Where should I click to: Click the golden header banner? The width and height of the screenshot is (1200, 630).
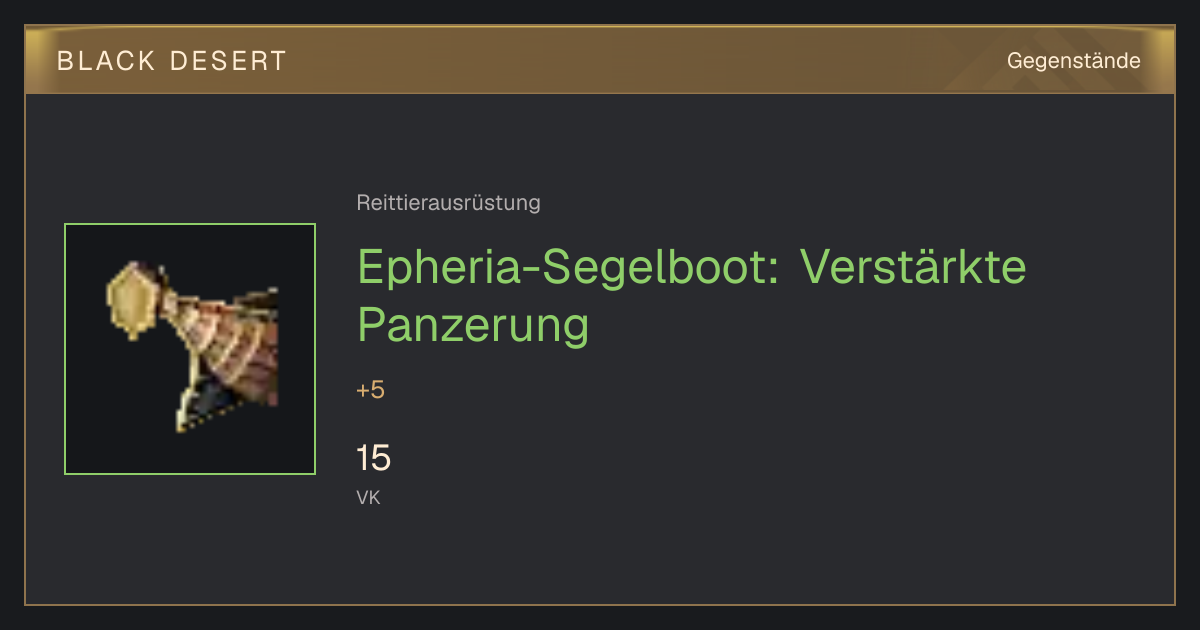coord(600,60)
